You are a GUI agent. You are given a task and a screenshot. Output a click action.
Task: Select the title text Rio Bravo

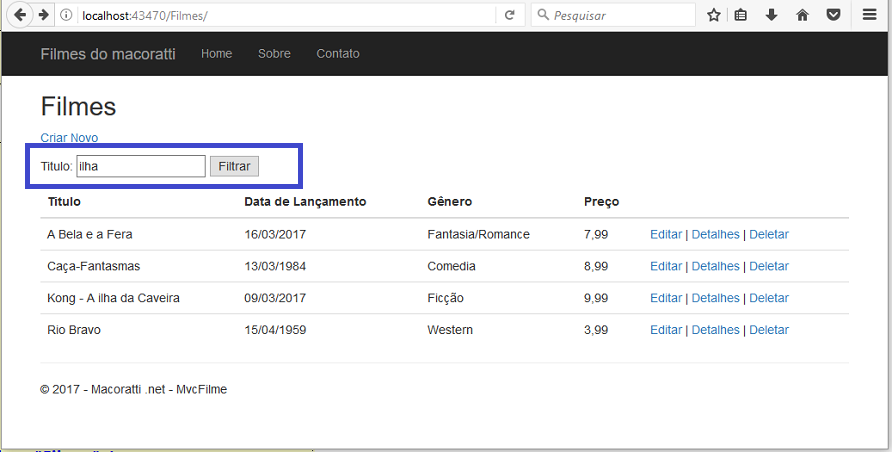74,330
